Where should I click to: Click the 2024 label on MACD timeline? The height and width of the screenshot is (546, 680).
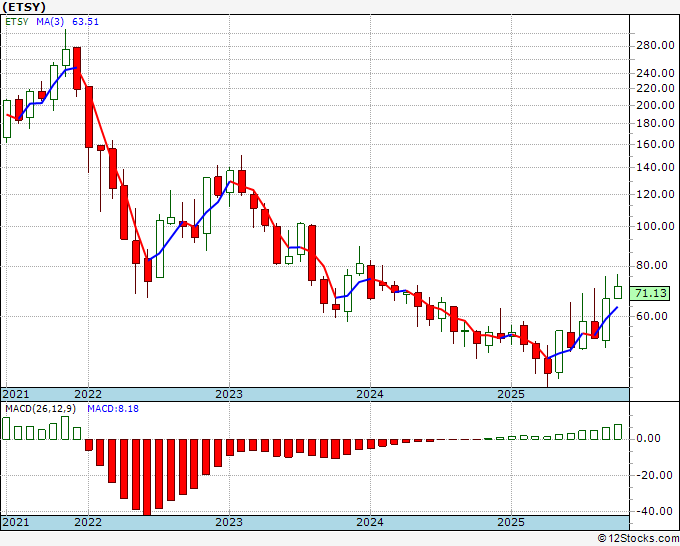tap(370, 522)
